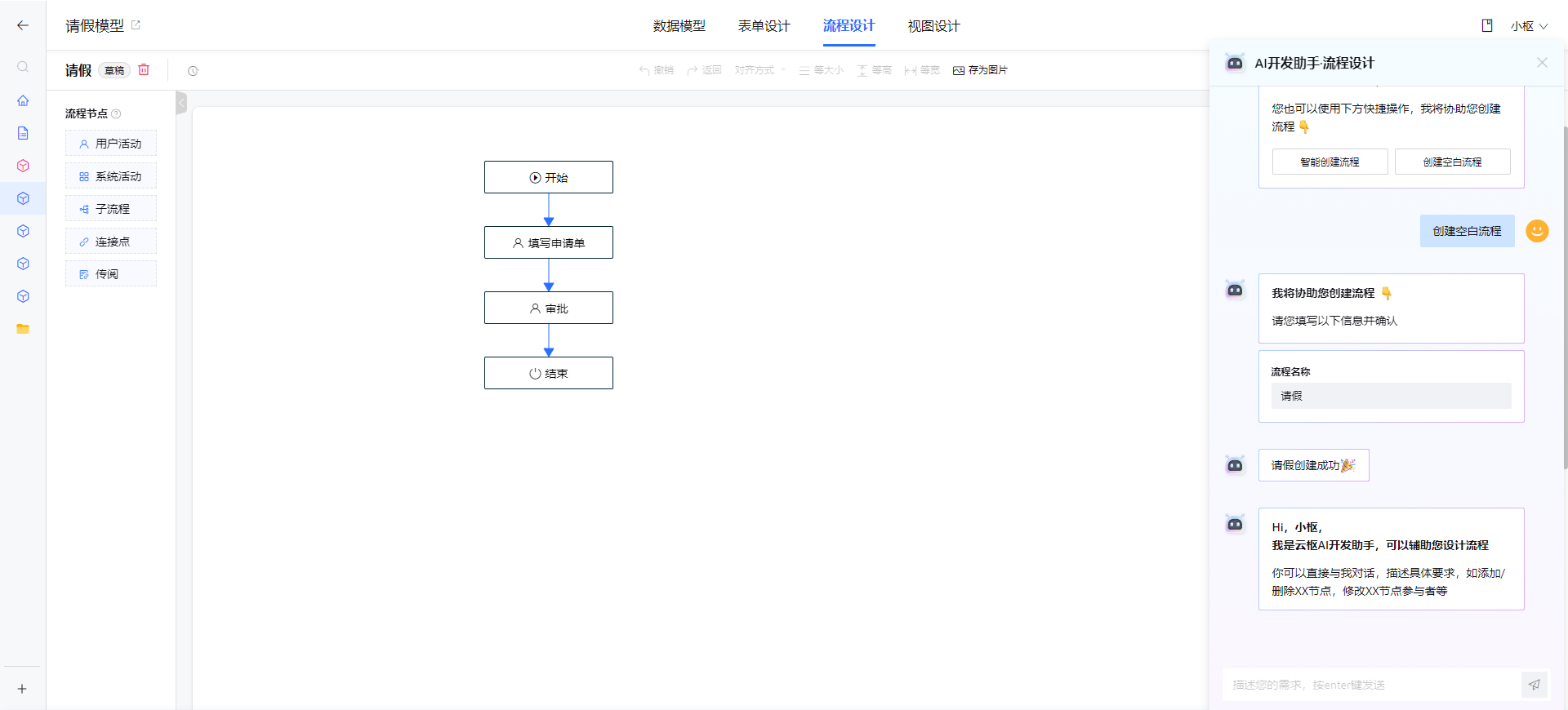Screen dimensions: 1568x710
Task: Switch to the 数据模型 tab
Action: click(x=679, y=26)
